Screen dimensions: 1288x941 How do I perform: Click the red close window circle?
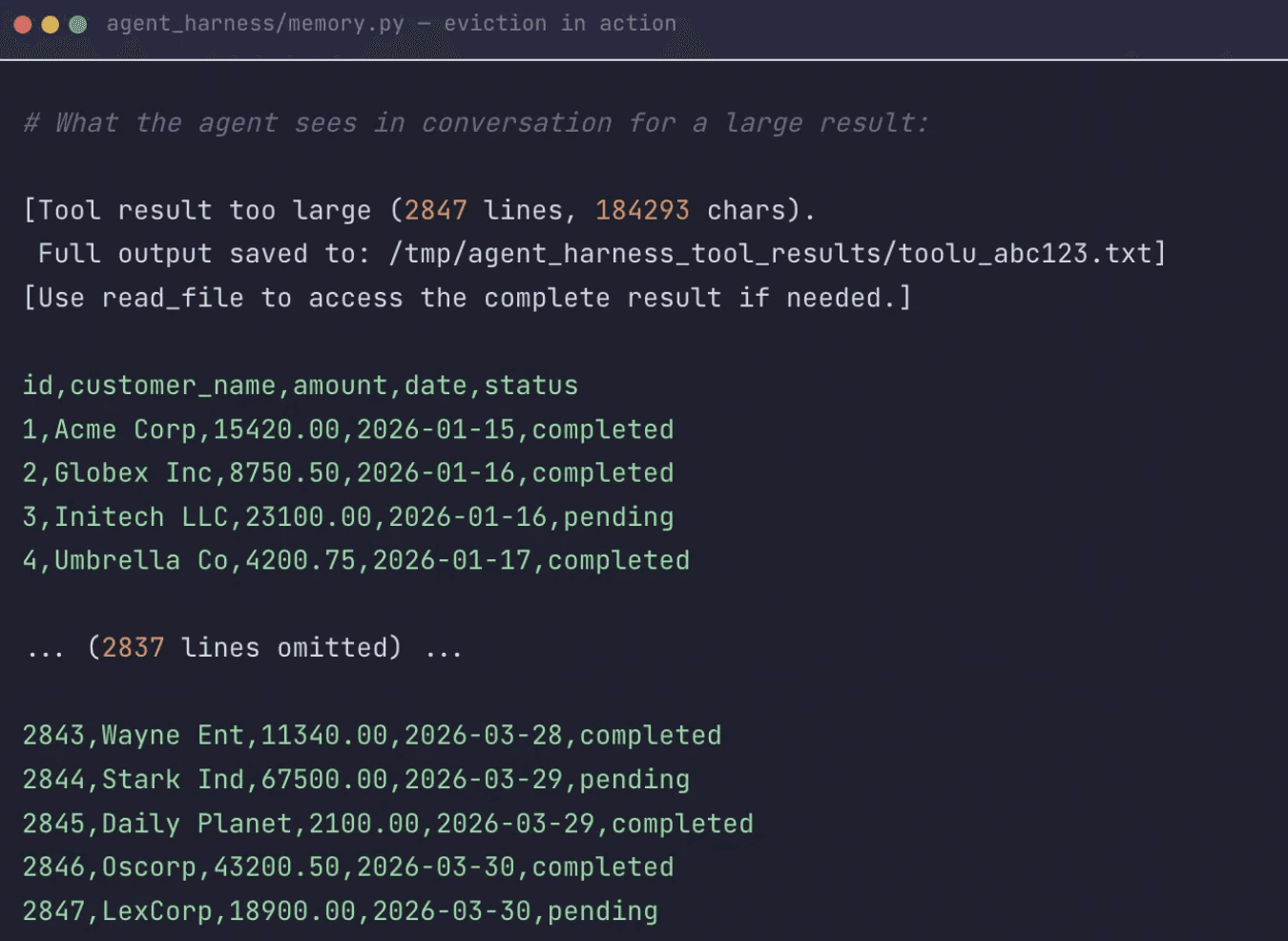coord(23,23)
